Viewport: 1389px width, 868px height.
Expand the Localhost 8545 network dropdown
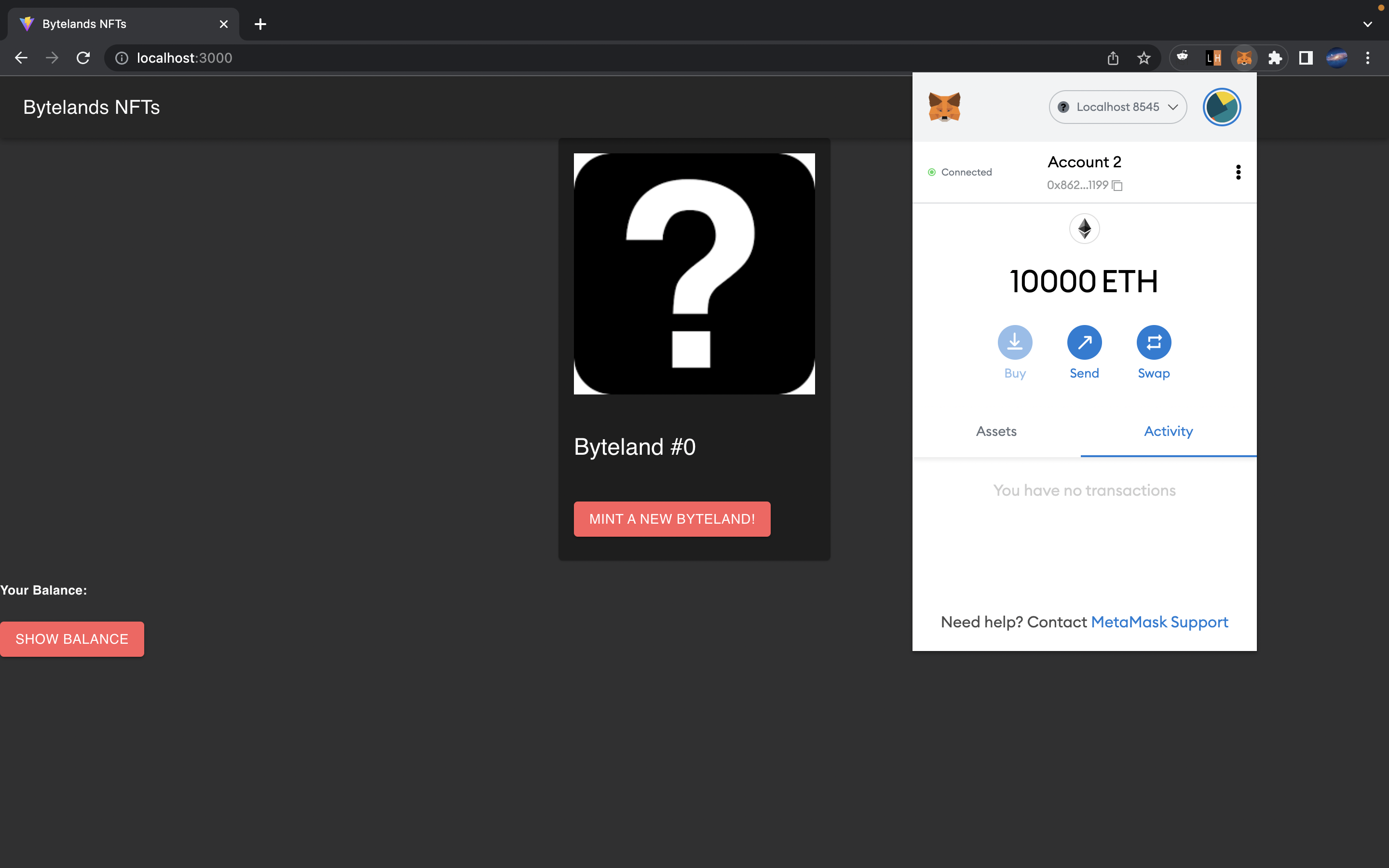[x=1117, y=108]
